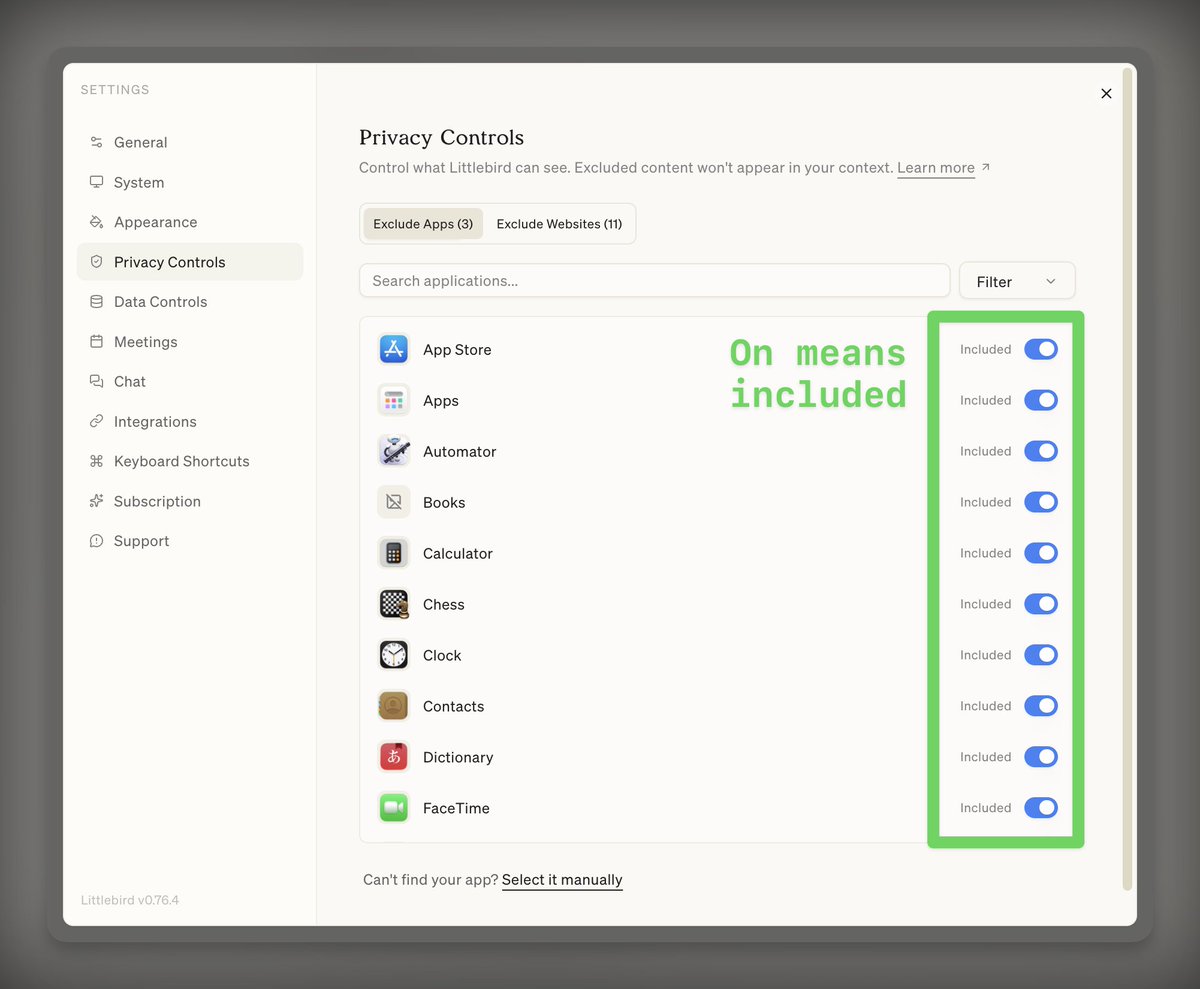Click the Chess board app icon
The image size is (1200, 989).
pos(394,604)
